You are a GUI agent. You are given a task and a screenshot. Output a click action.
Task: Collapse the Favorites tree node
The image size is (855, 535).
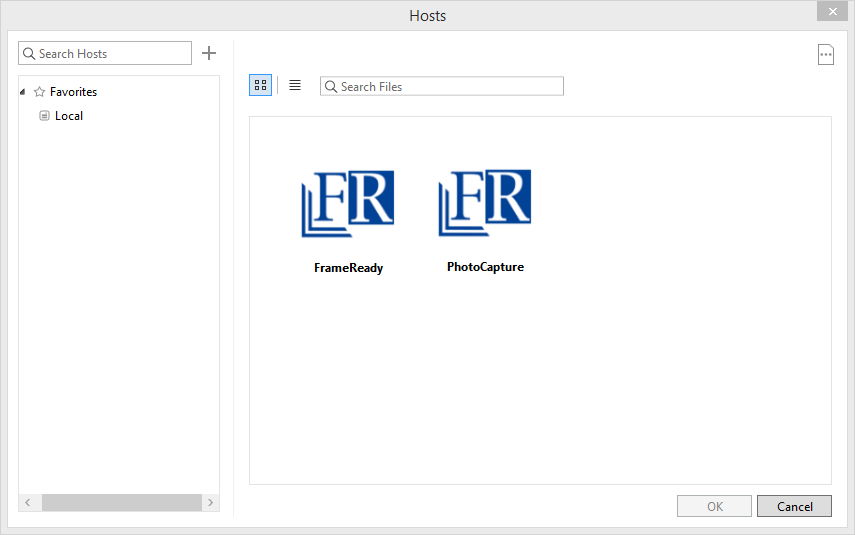tap(22, 92)
